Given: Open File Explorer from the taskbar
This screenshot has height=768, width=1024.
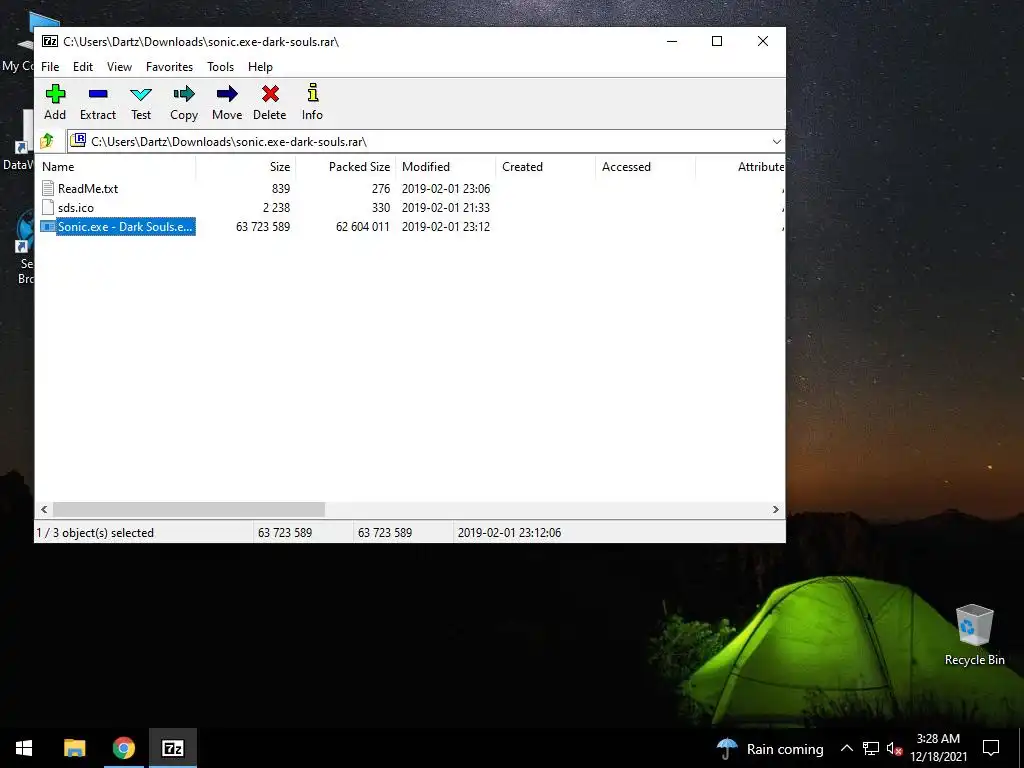Looking at the screenshot, I should (x=74, y=748).
